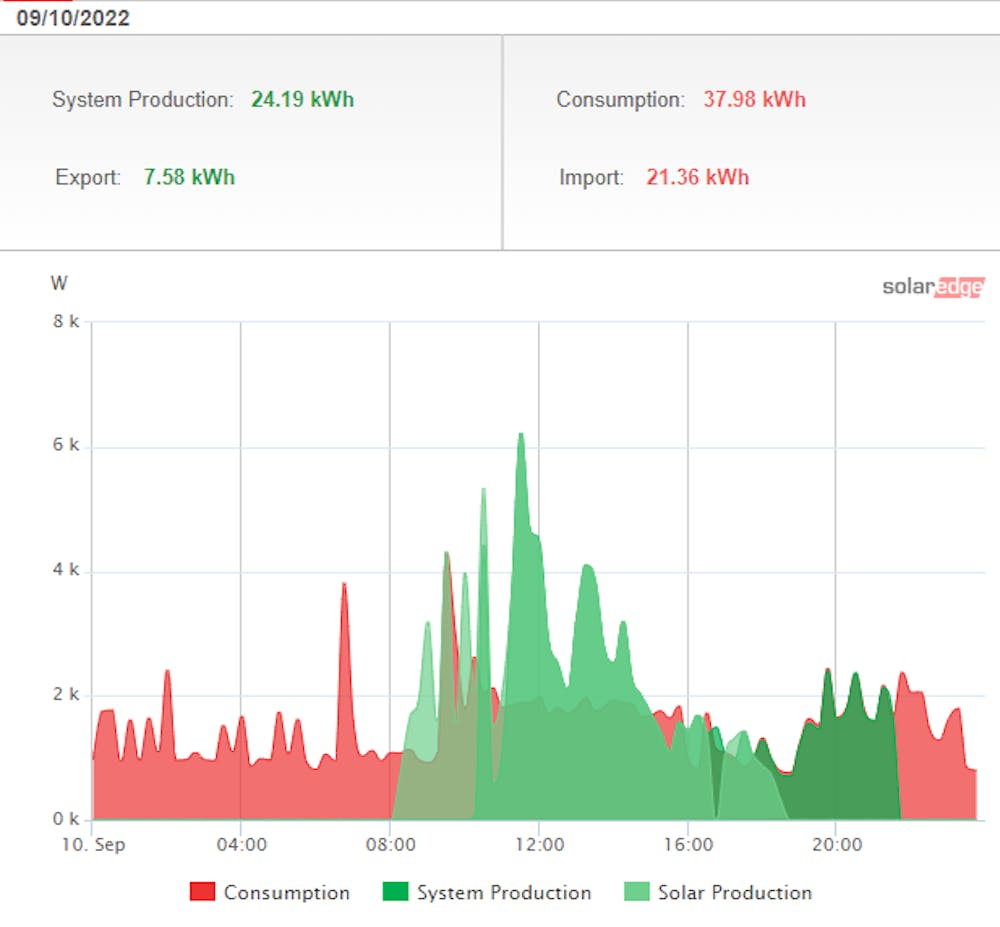Screen dimensions: 1000x927
Task: Click the 0 k y-axis label
Action: [x=66, y=819]
